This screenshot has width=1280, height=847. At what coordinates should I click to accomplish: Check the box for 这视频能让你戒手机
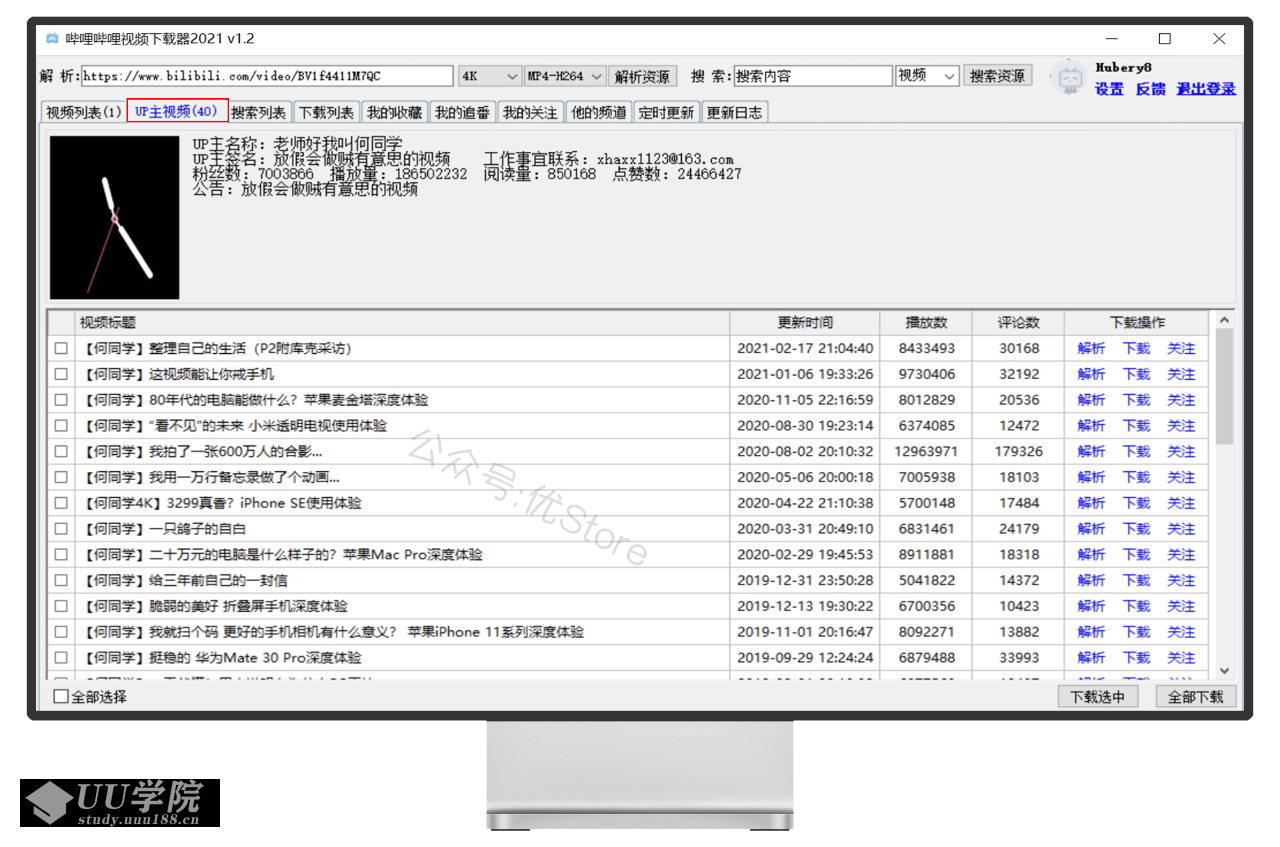[x=61, y=374]
